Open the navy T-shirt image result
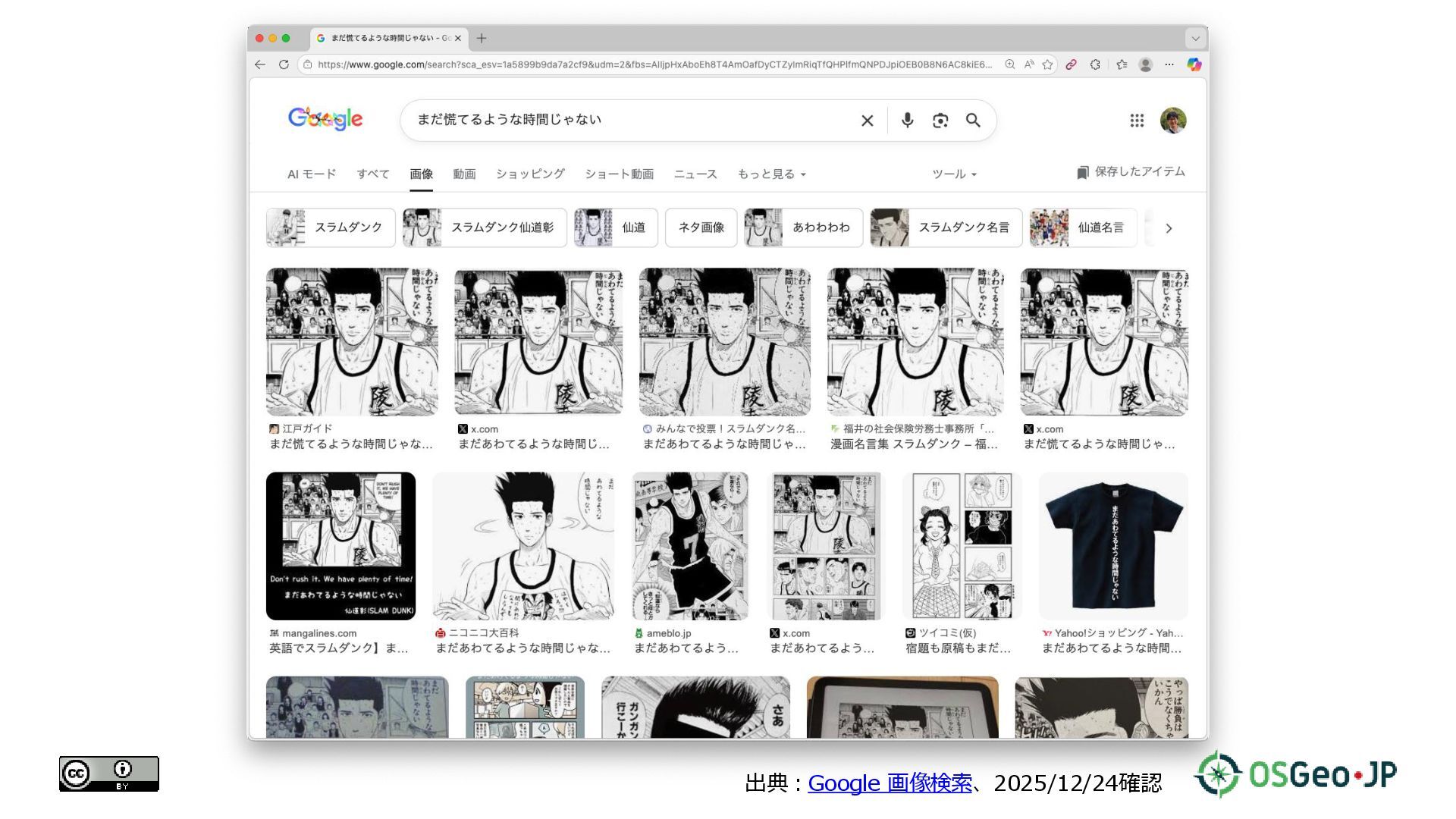The width and height of the screenshot is (1456, 819). click(x=1112, y=546)
